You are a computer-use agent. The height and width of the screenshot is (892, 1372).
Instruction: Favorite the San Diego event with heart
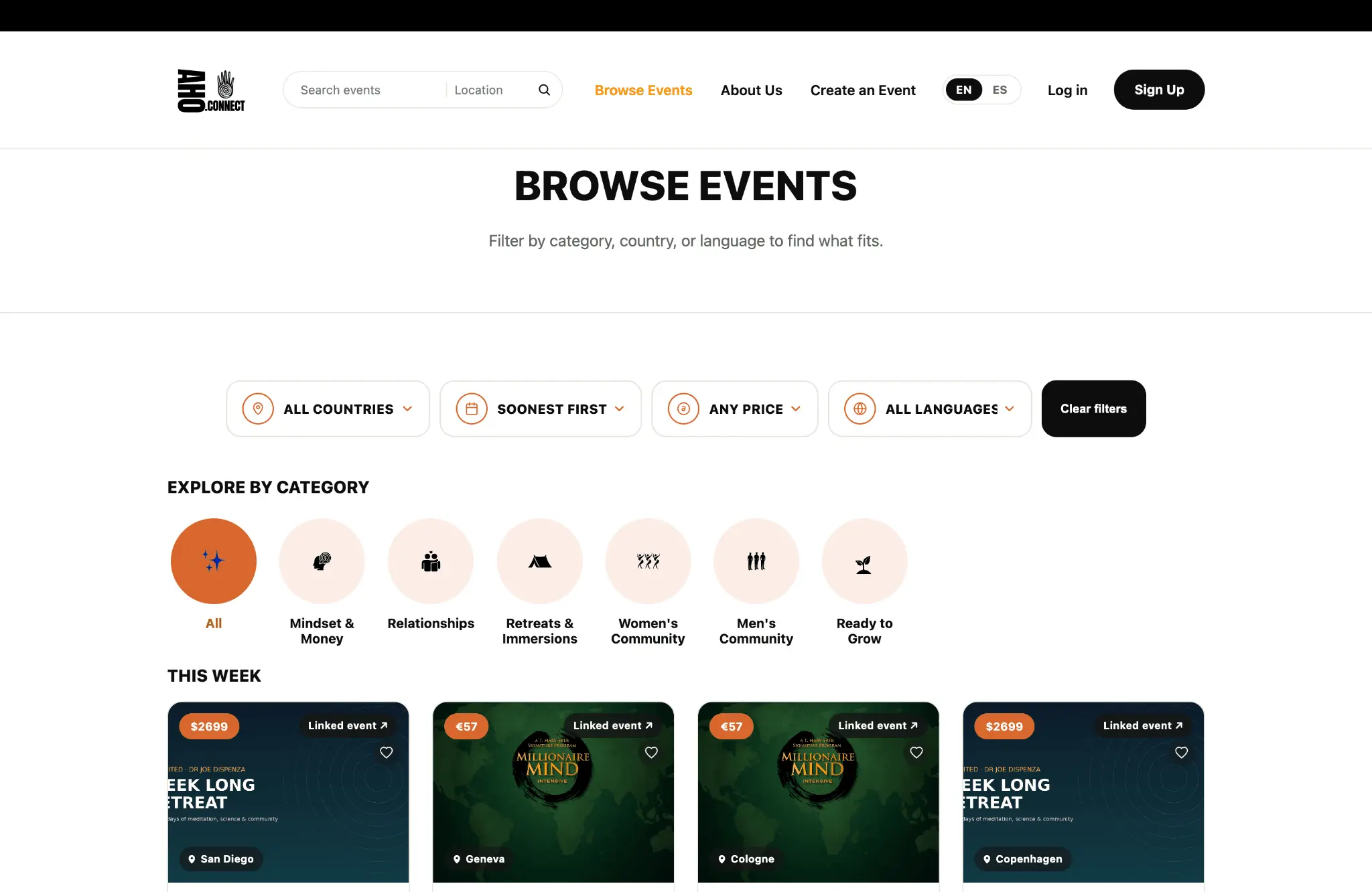point(387,752)
